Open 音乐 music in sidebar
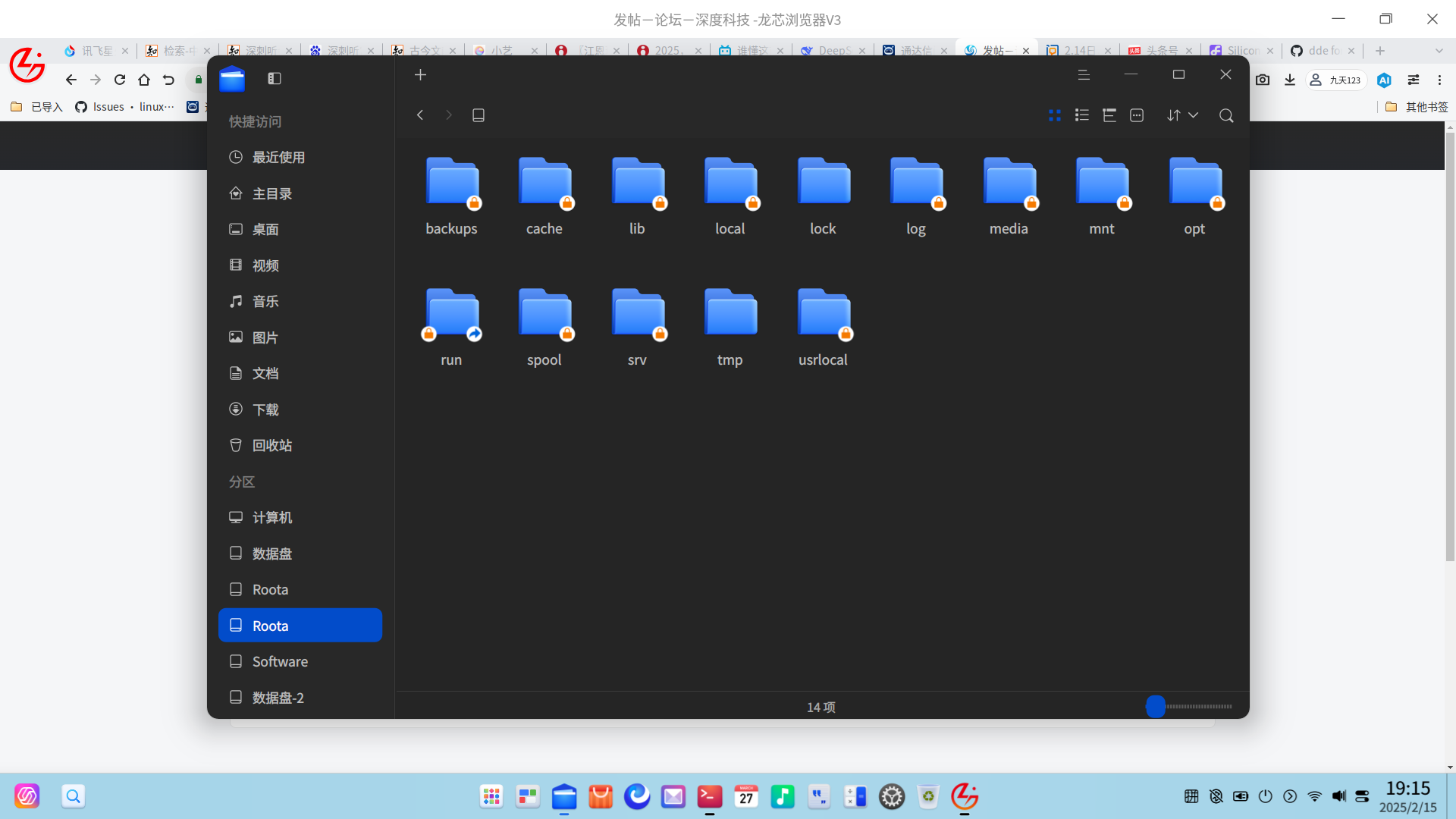 (x=300, y=301)
